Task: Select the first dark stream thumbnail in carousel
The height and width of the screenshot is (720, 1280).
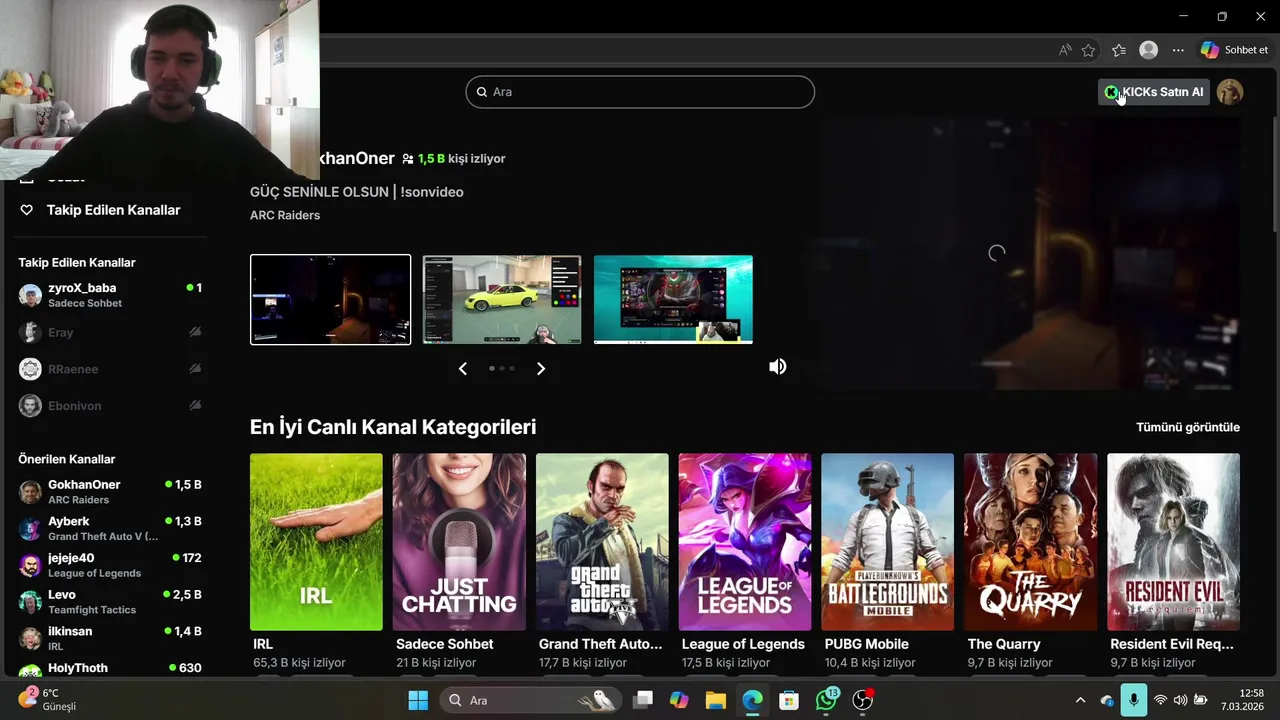Action: 330,299
